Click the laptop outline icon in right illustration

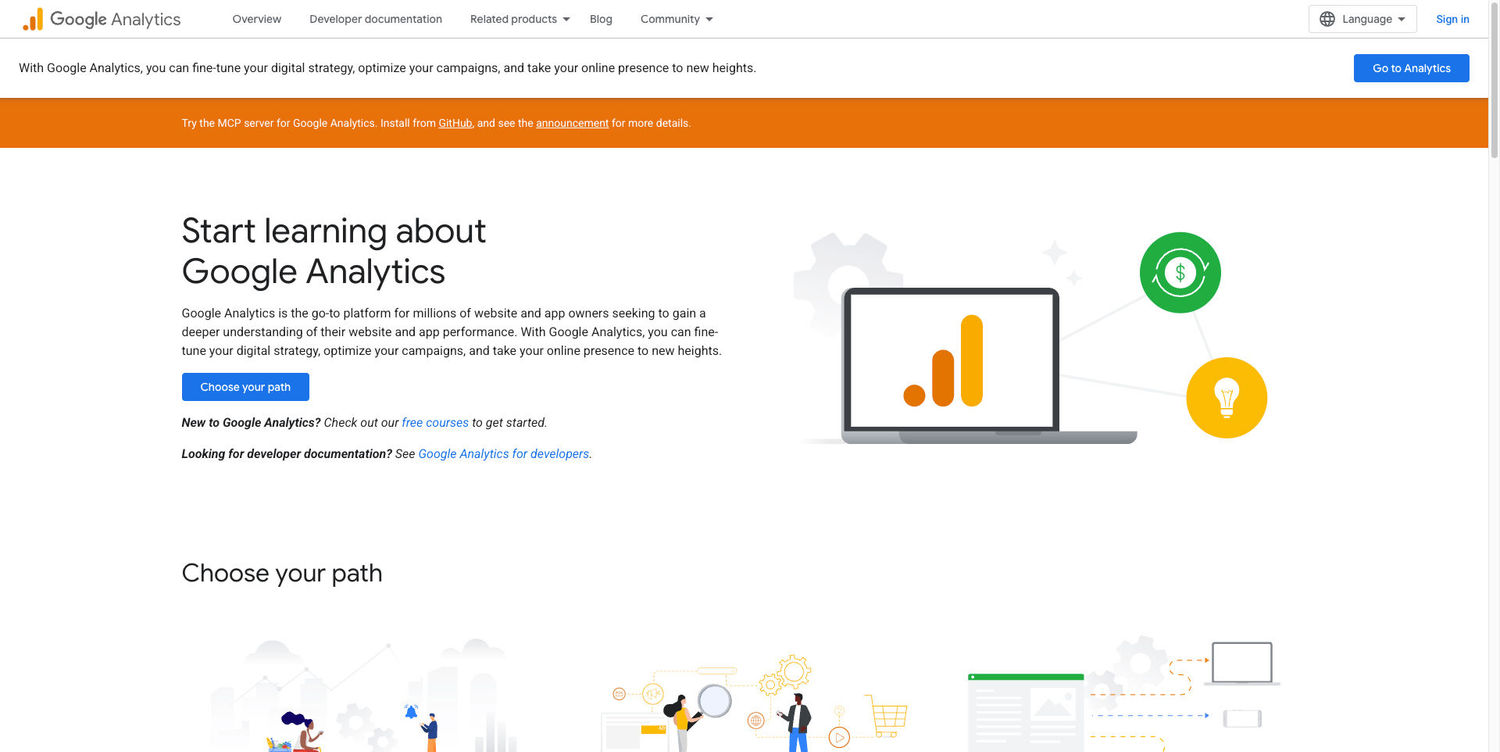(1242, 663)
